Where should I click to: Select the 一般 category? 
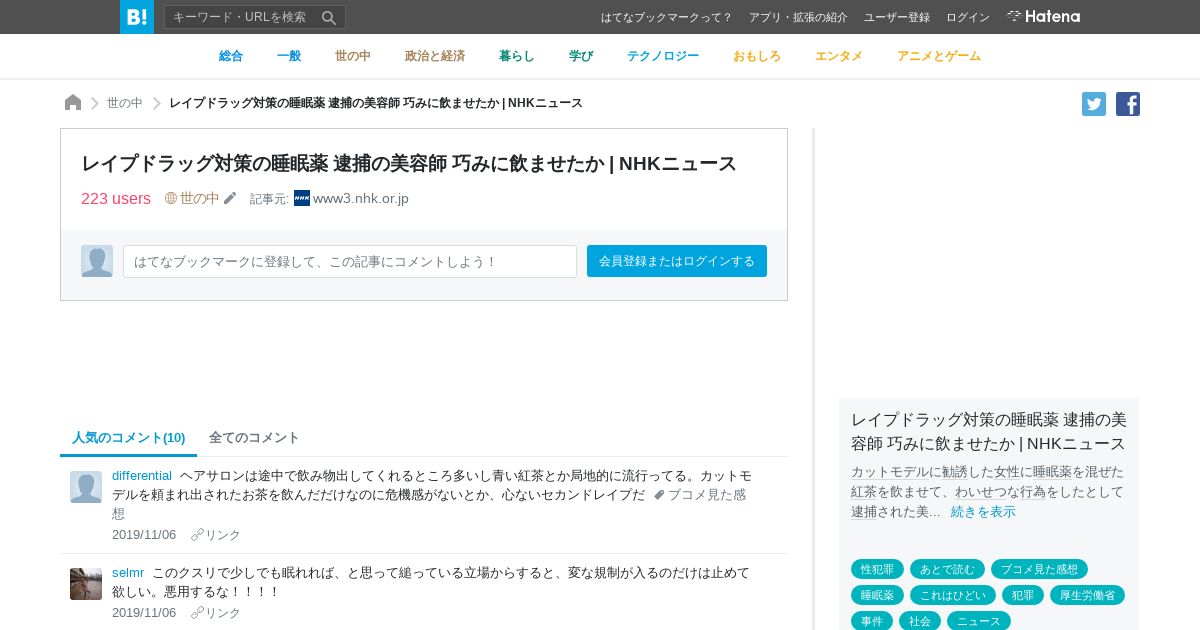coord(289,56)
